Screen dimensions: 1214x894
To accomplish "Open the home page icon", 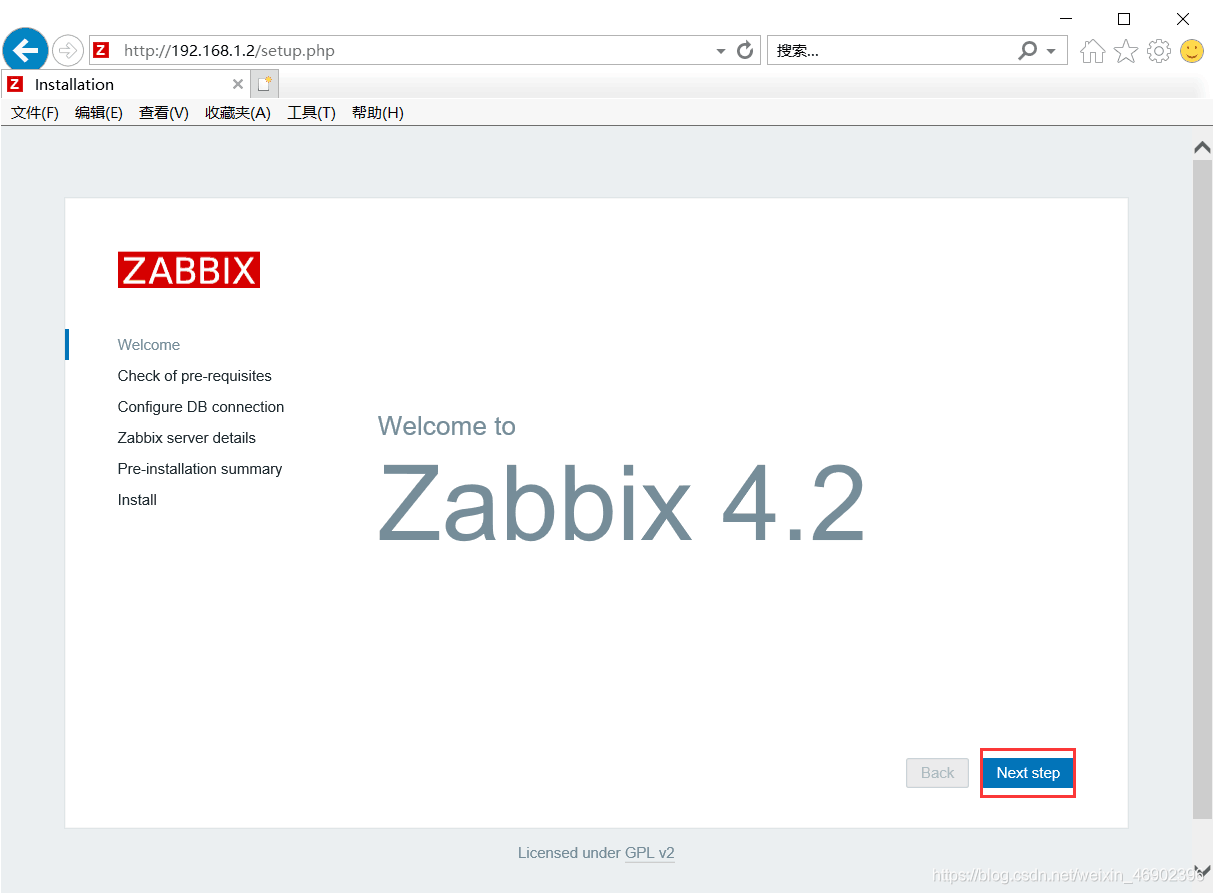I will click(1093, 51).
